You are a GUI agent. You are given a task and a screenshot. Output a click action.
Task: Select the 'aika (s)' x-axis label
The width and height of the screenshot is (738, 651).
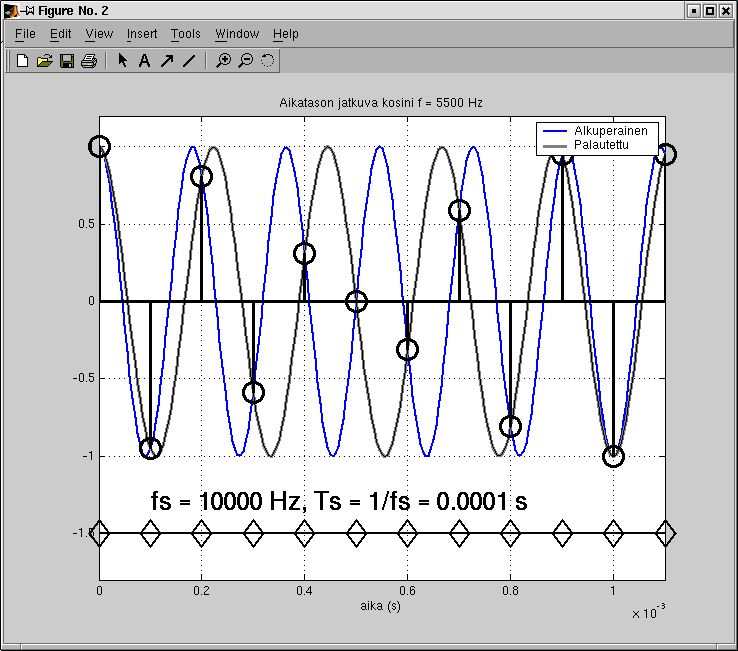[380, 606]
